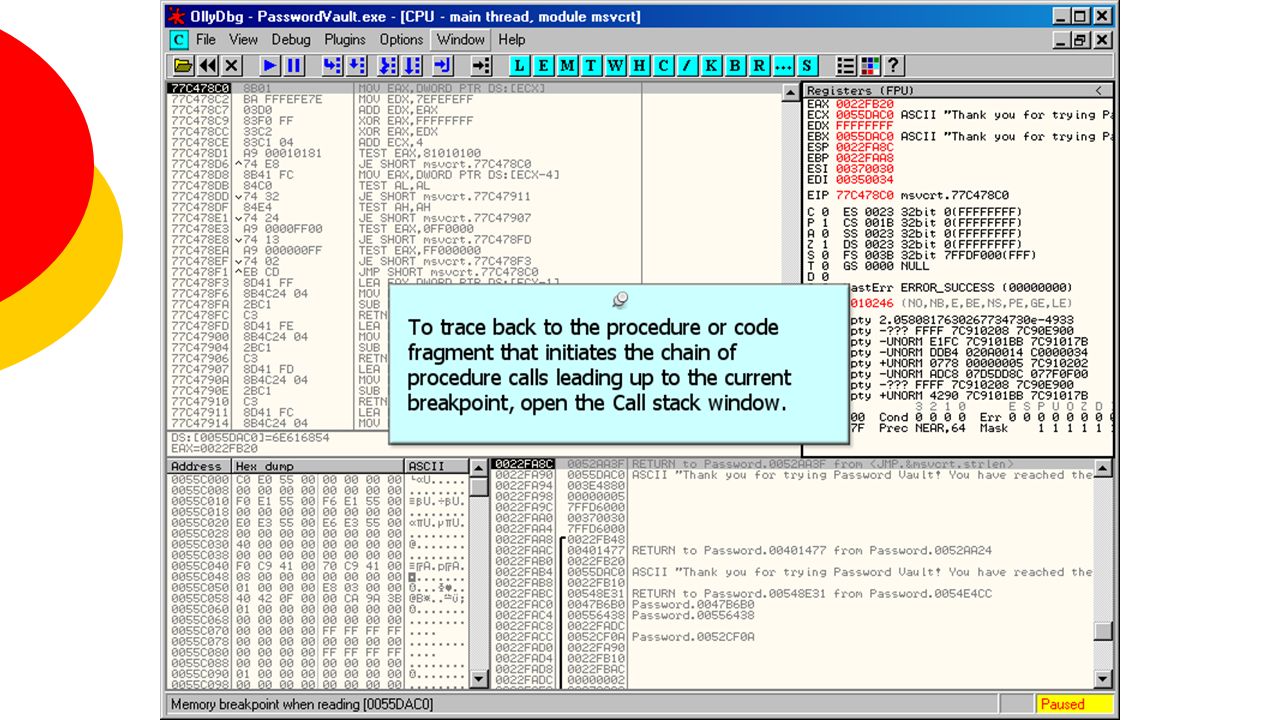Open the File menu
Image resolution: width=1280 pixels, height=720 pixels.
(x=206, y=40)
